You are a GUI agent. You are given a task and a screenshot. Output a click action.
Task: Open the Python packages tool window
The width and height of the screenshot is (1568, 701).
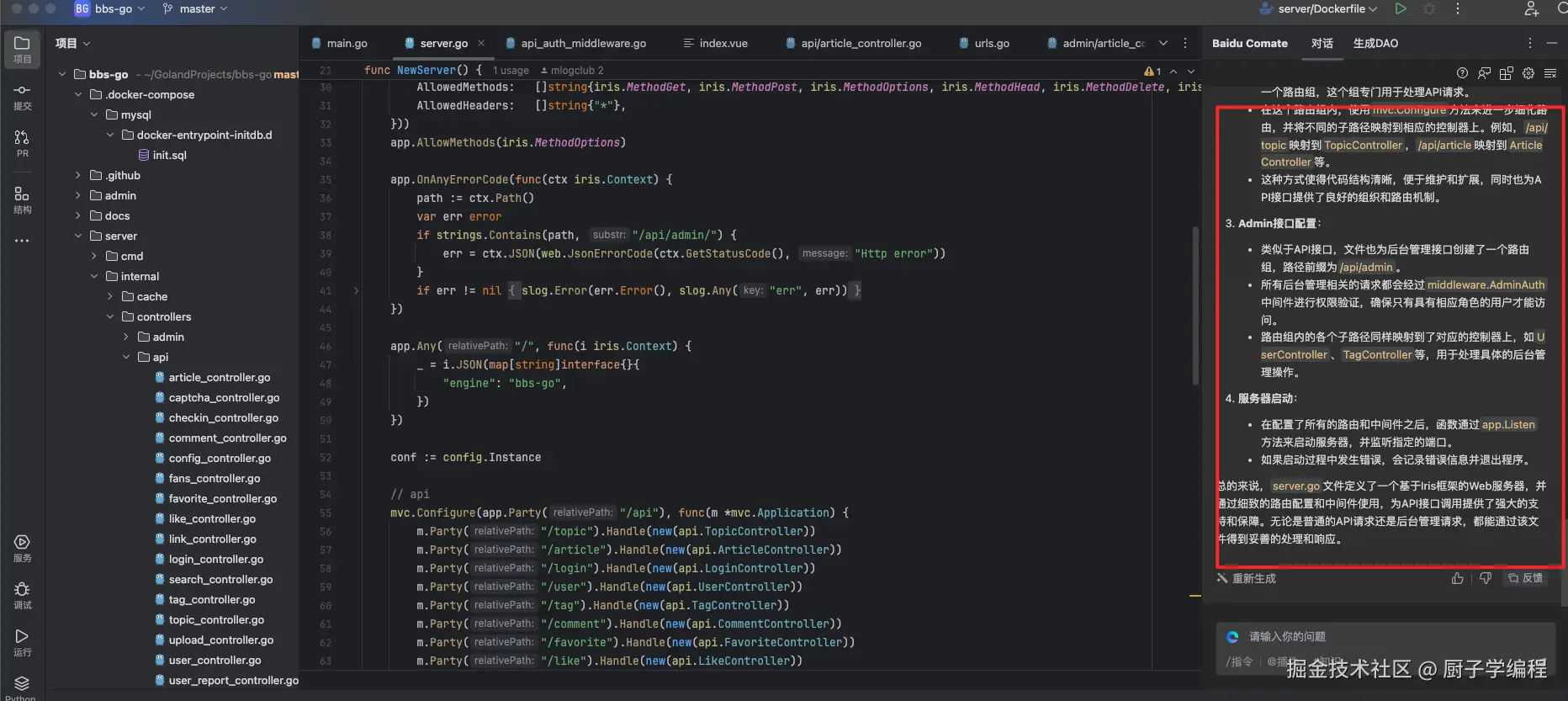click(x=22, y=688)
